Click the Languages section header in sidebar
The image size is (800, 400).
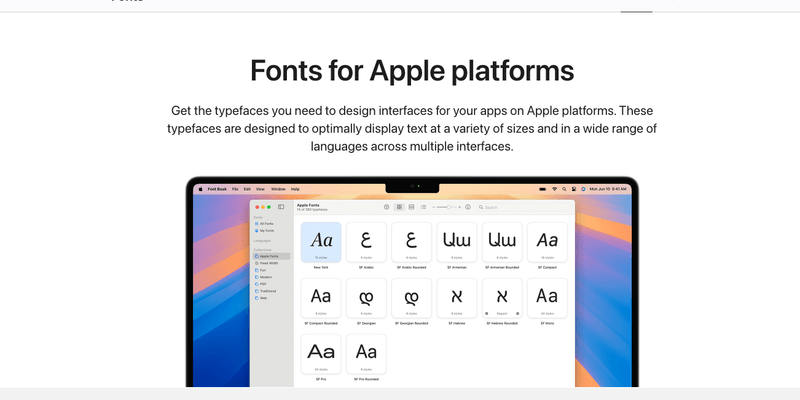click(x=263, y=240)
